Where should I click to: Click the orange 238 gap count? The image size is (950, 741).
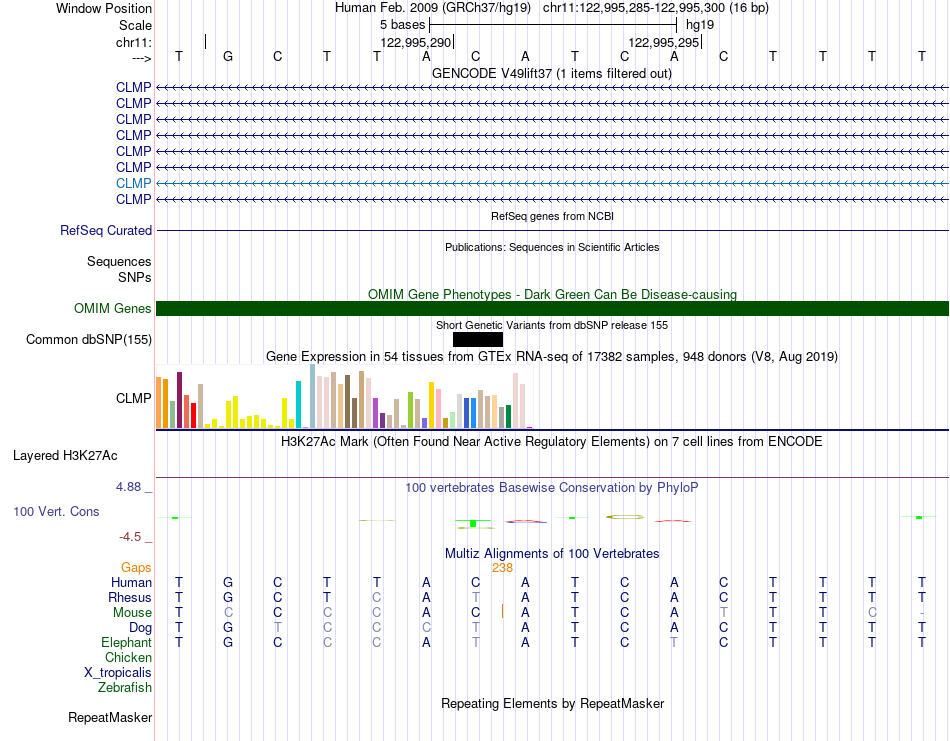[502, 568]
